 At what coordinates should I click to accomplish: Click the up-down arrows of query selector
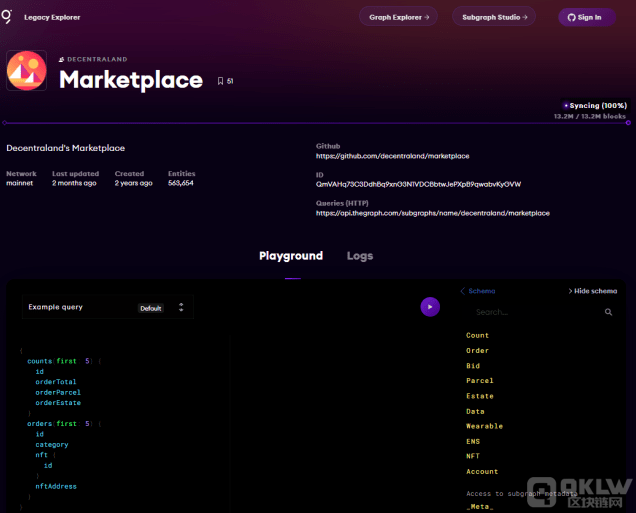coord(181,307)
